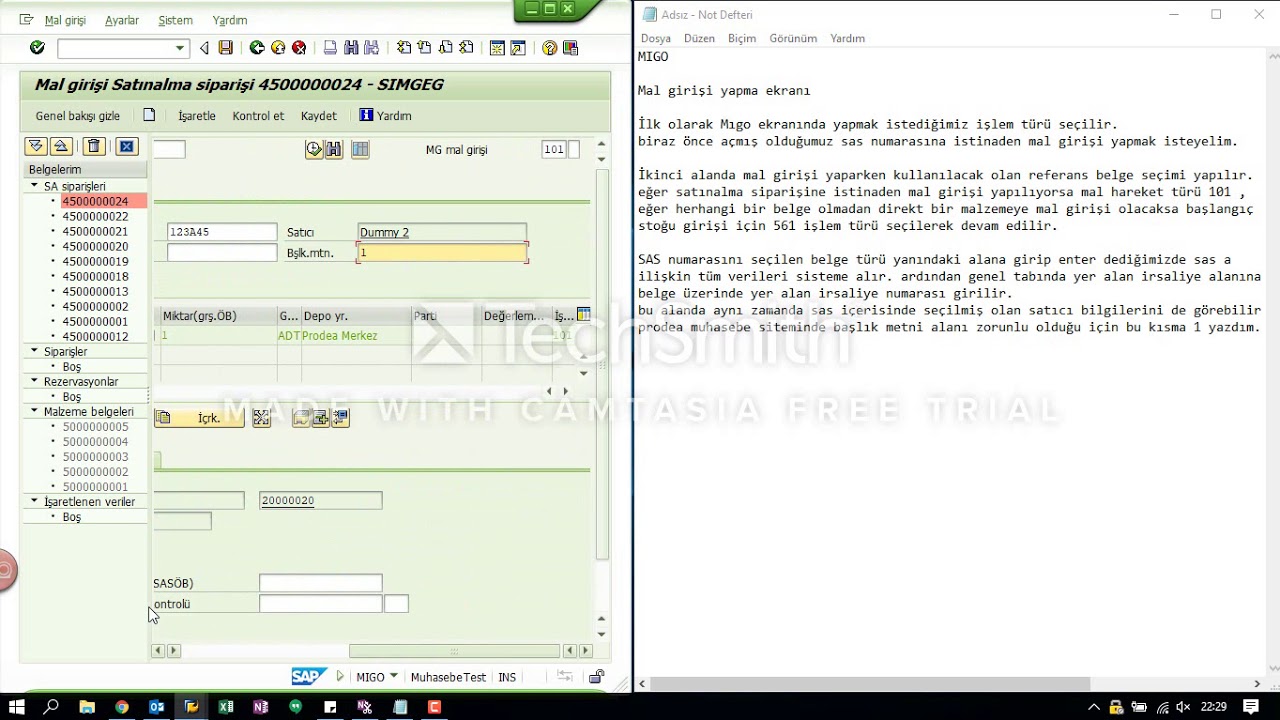Click the Customize Local Layout icon
The width and height of the screenshot is (1280, 720).
[570, 48]
